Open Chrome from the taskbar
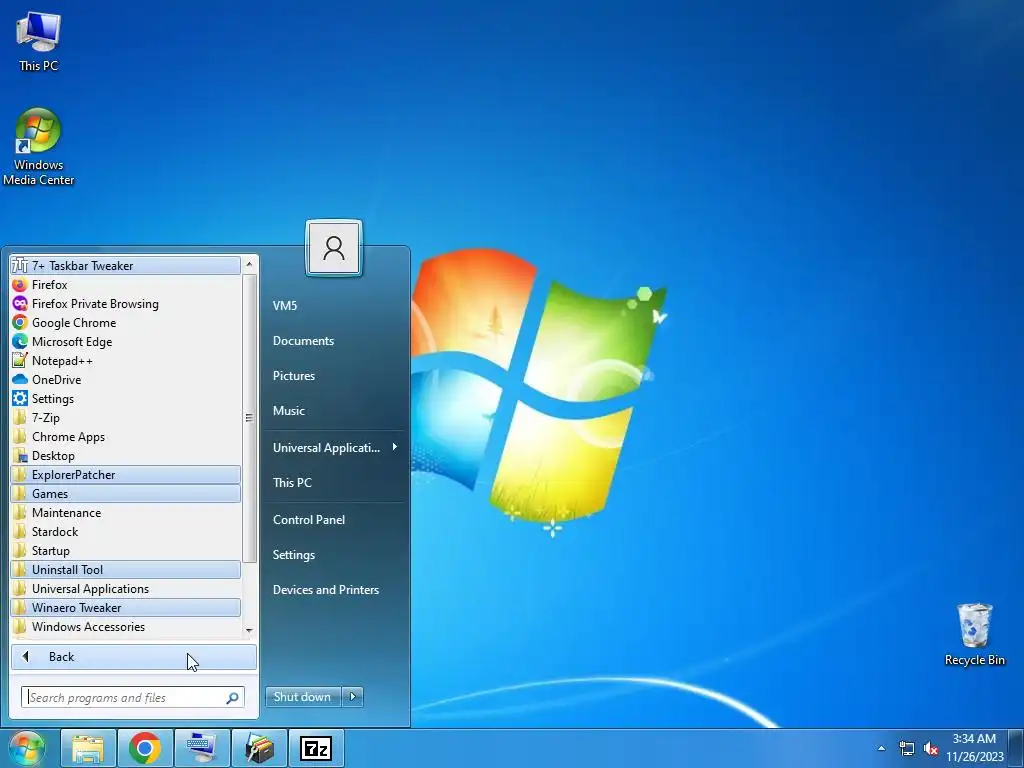The width and height of the screenshot is (1024, 768). 145,748
